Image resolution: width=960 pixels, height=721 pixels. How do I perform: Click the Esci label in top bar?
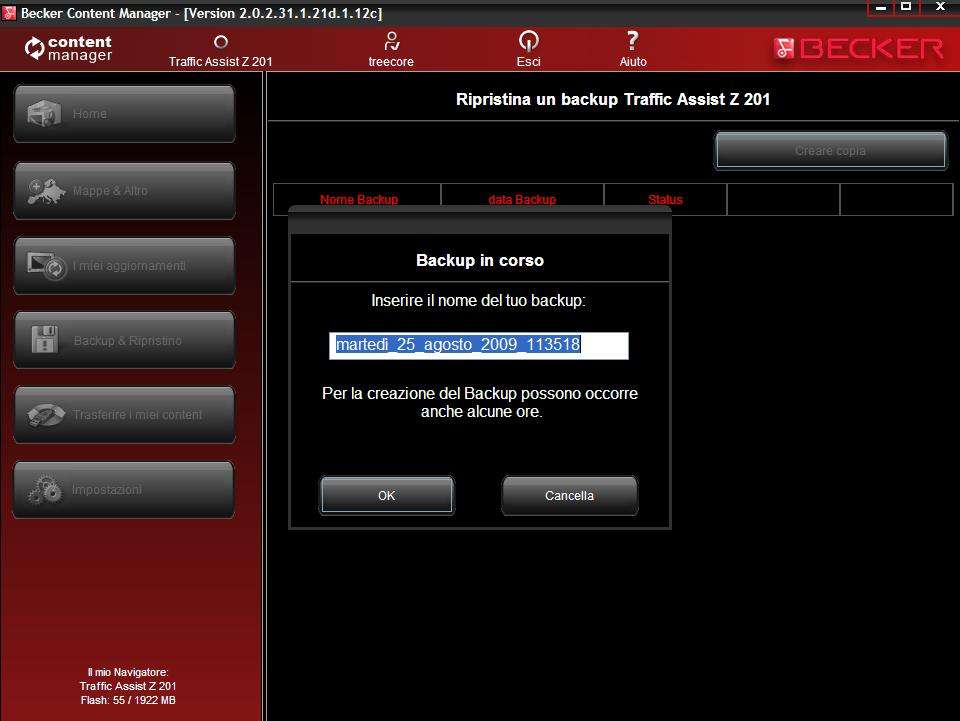point(528,62)
